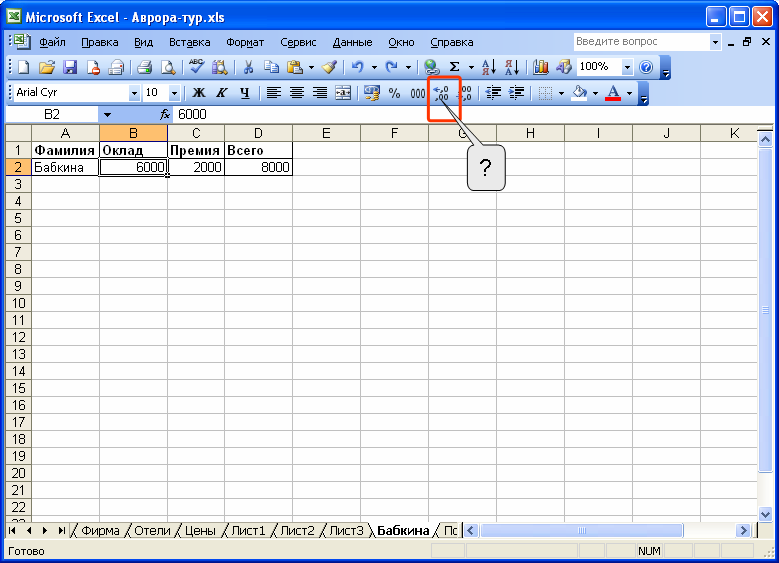The width and height of the screenshot is (779, 563).
Task: Apply percent style format
Action: click(394, 93)
